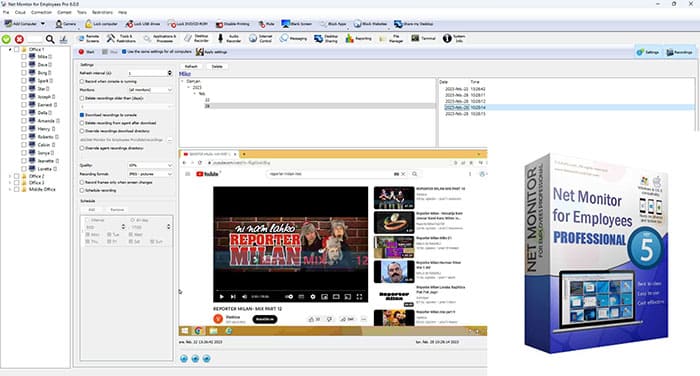
Task: Open the File Manager tool
Action: pos(391,38)
